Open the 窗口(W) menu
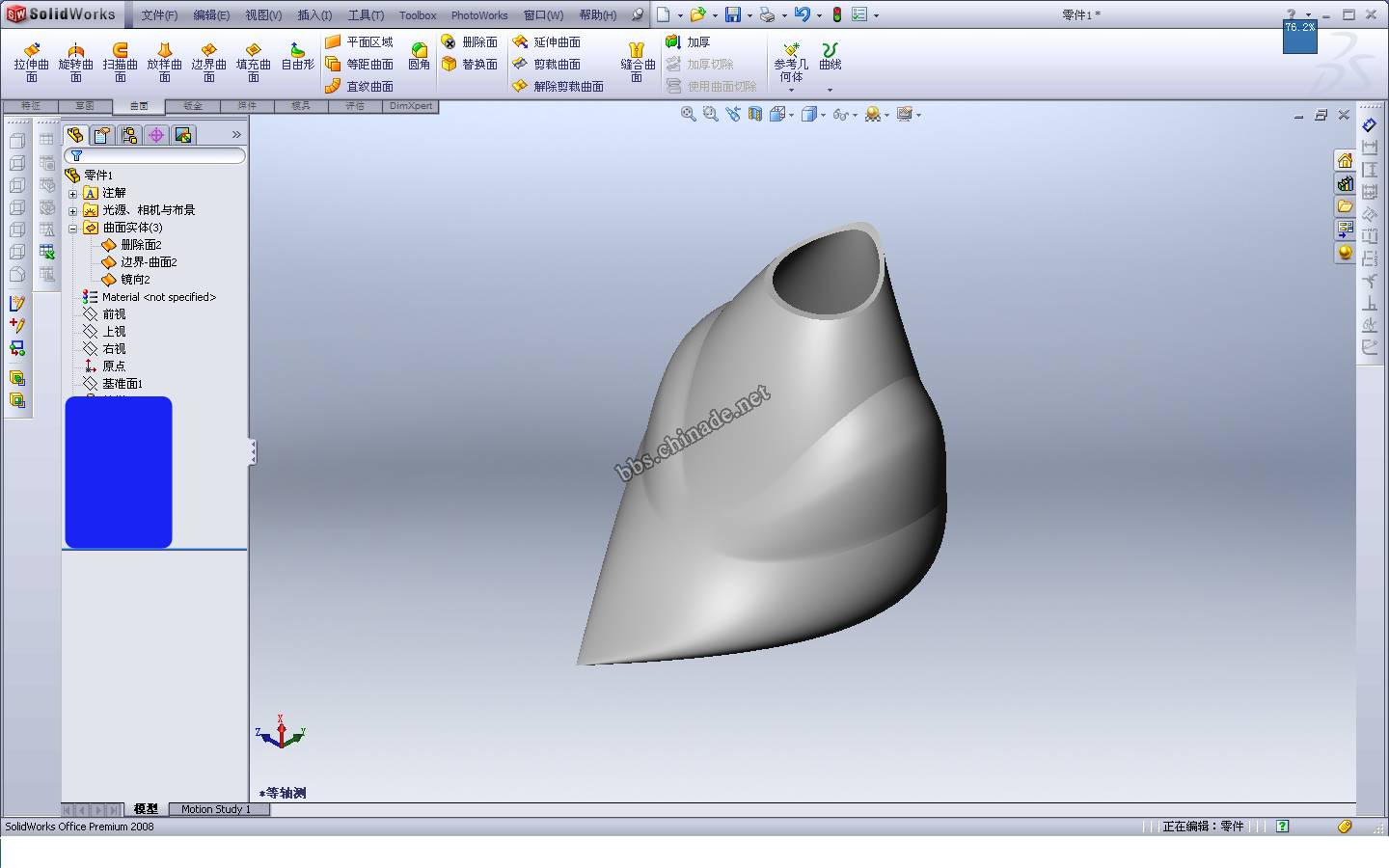 543,15
